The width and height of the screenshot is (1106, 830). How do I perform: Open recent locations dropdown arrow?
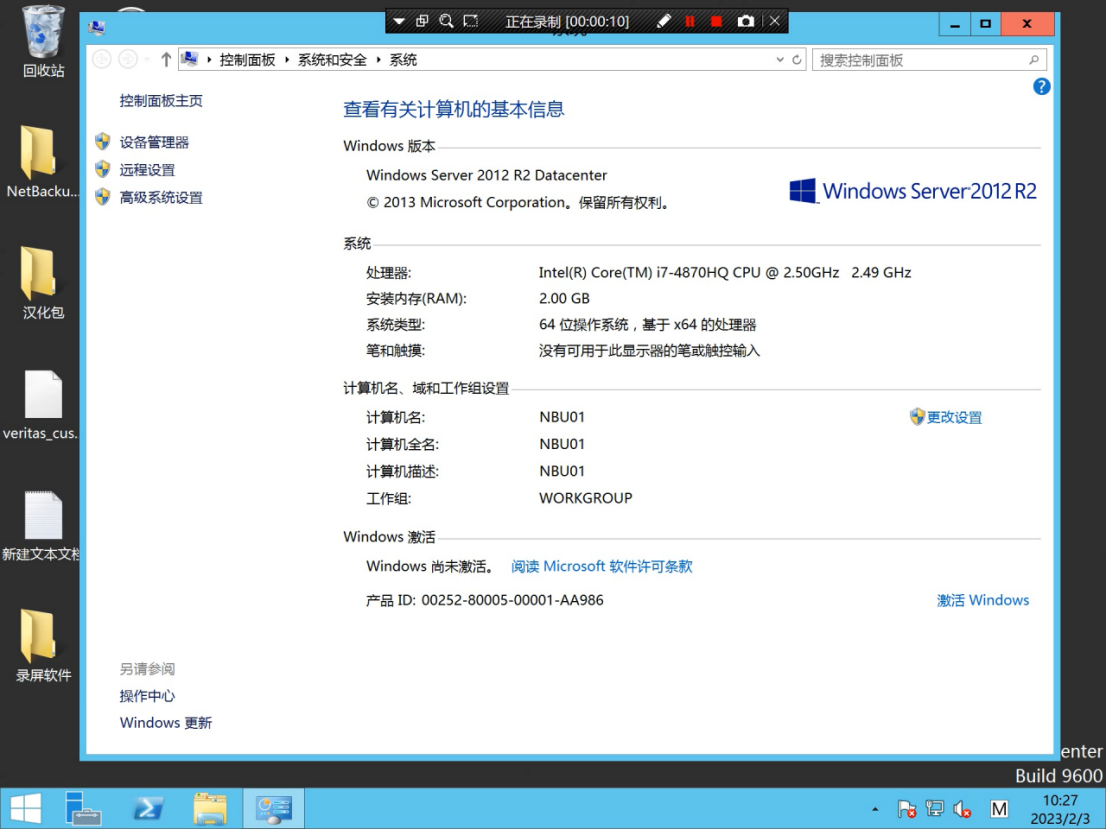[147, 60]
